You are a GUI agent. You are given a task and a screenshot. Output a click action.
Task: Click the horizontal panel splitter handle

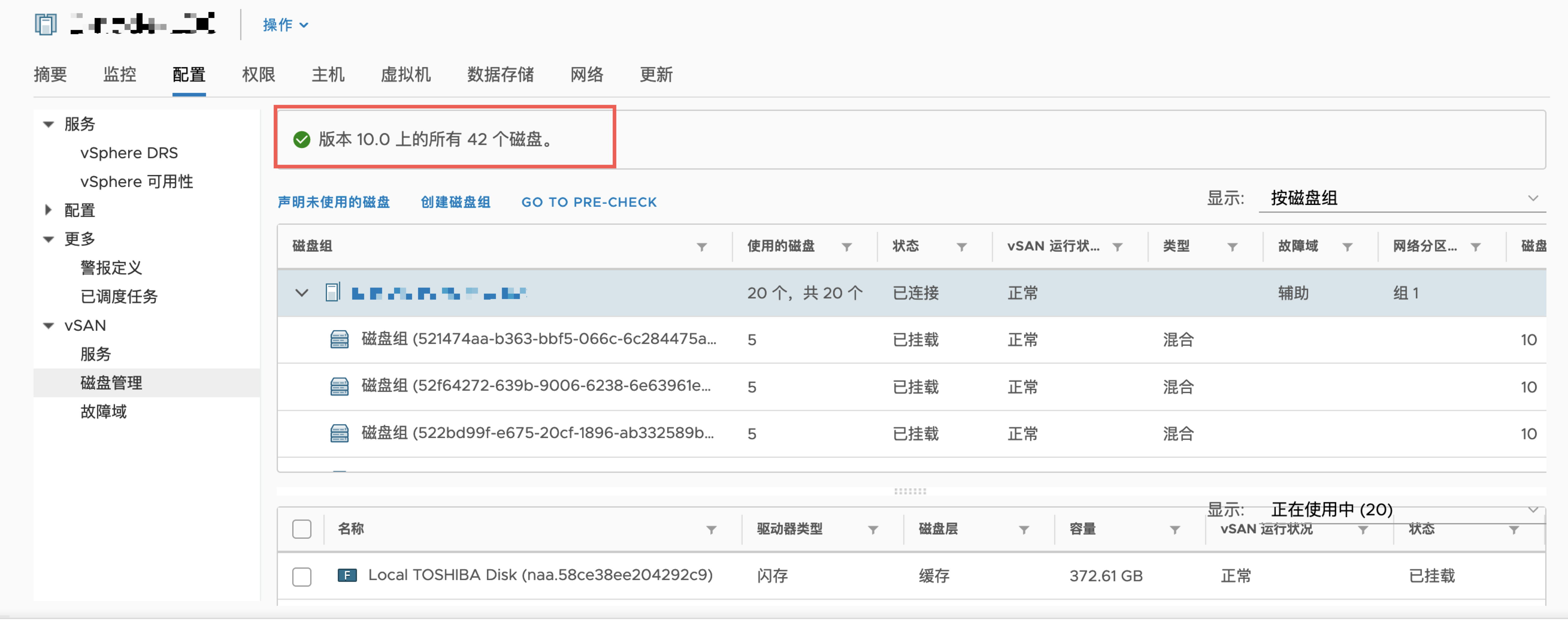coord(910,491)
